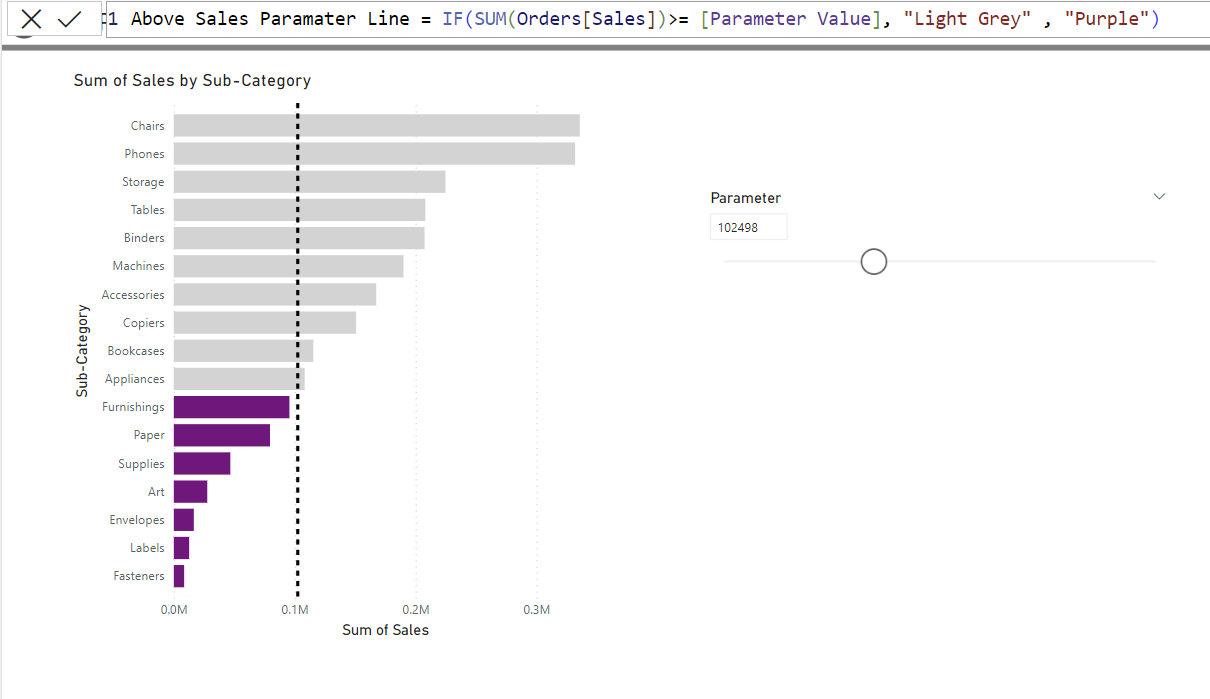
Task: Select the Chairs bar in the chart
Action: pyautogui.click(x=376, y=126)
